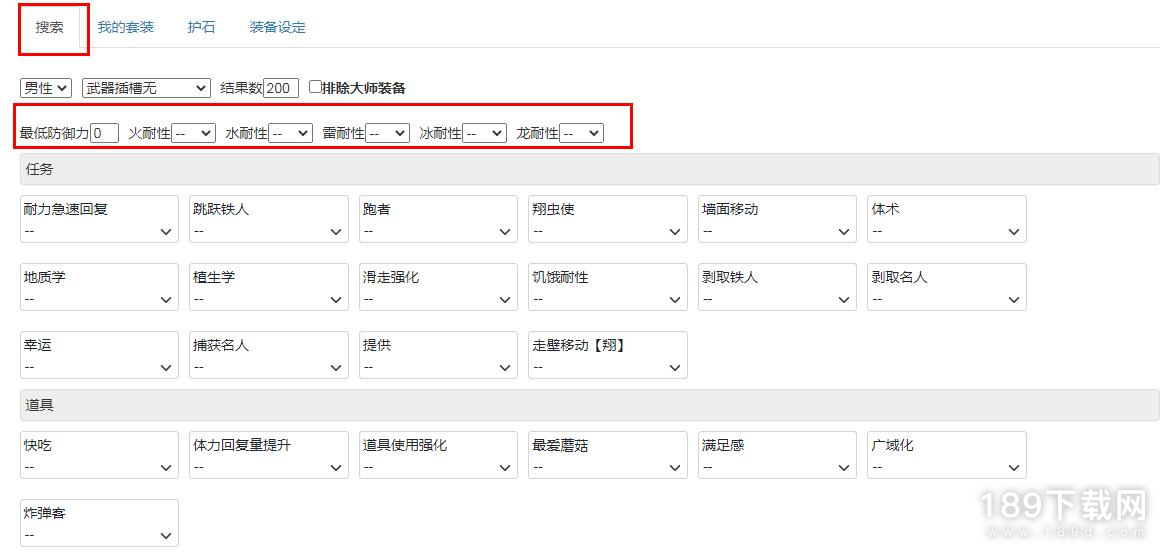The height and width of the screenshot is (554, 1165).
Task: Click the 结果数 input field
Action: (x=281, y=88)
